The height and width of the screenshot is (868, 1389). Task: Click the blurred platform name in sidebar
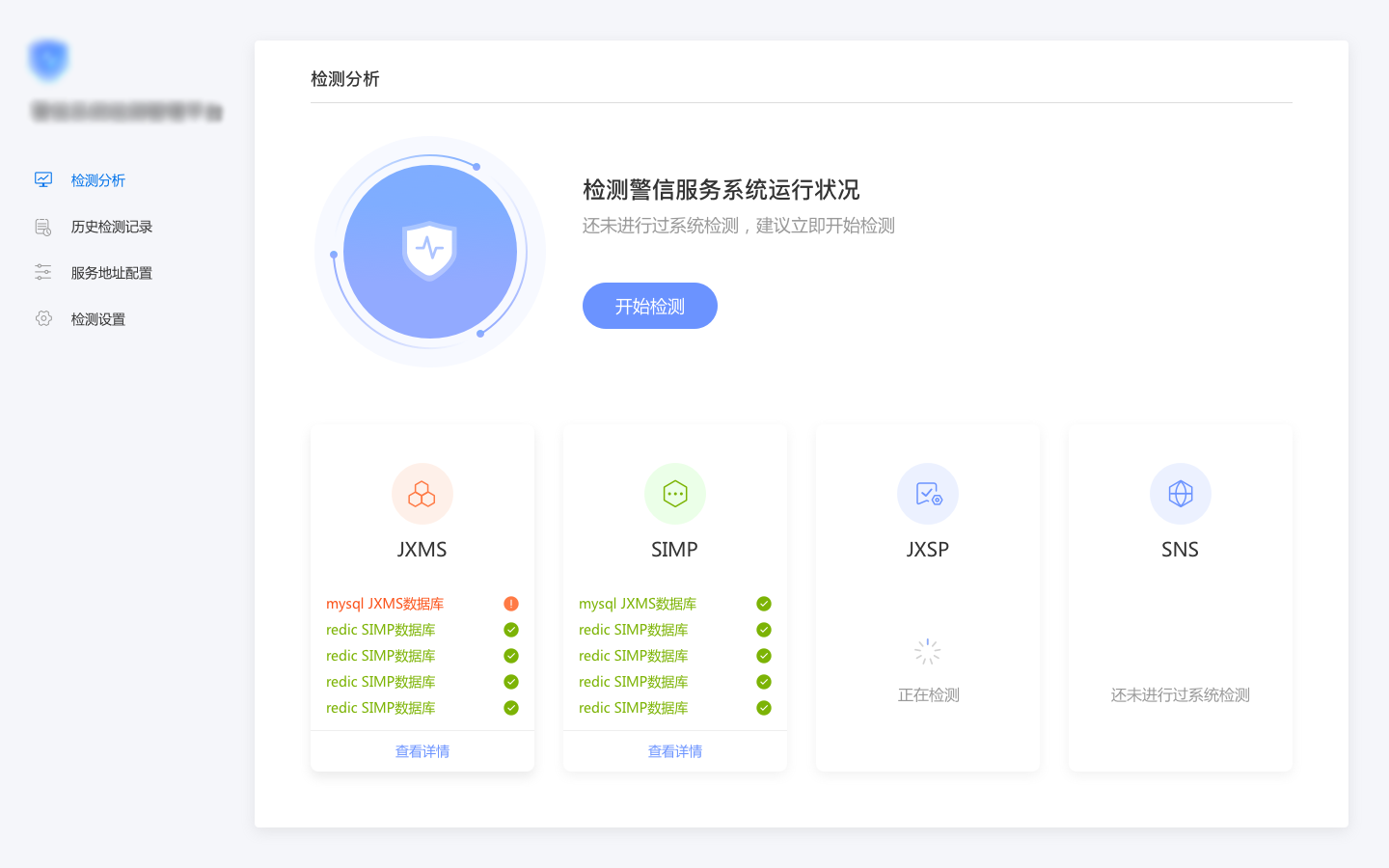pos(127,112)
